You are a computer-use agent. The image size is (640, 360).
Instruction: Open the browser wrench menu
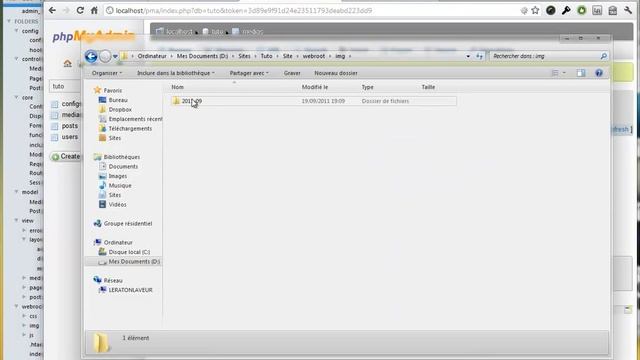pyautogui.click(x=628, y=11)
